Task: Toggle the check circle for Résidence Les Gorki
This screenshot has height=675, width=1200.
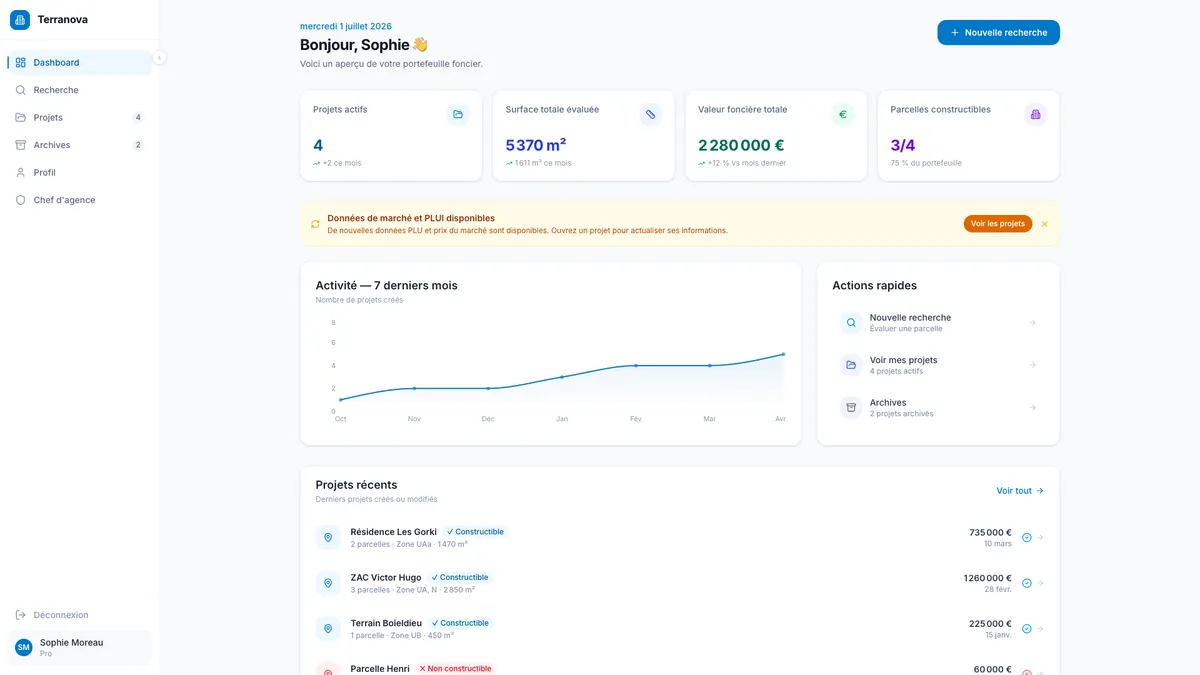Action: (1026, 538)
